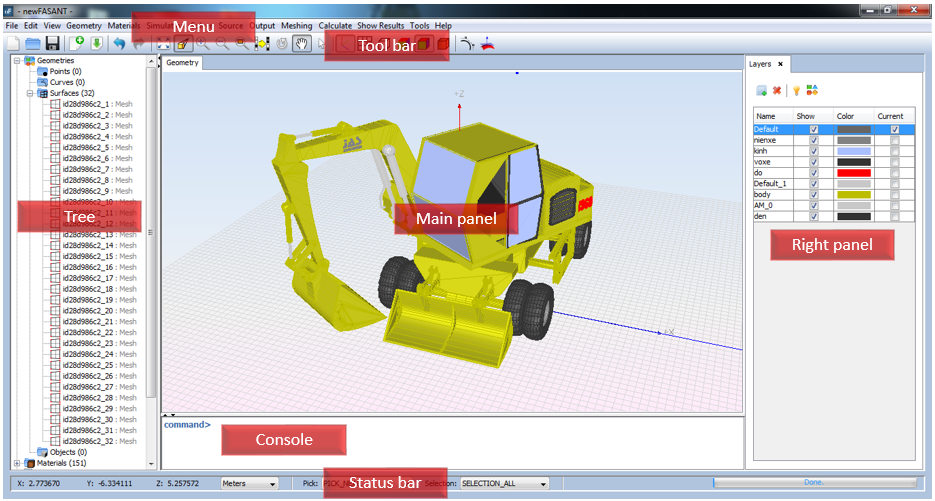Click the light bulb layer icon

point(797,91)
